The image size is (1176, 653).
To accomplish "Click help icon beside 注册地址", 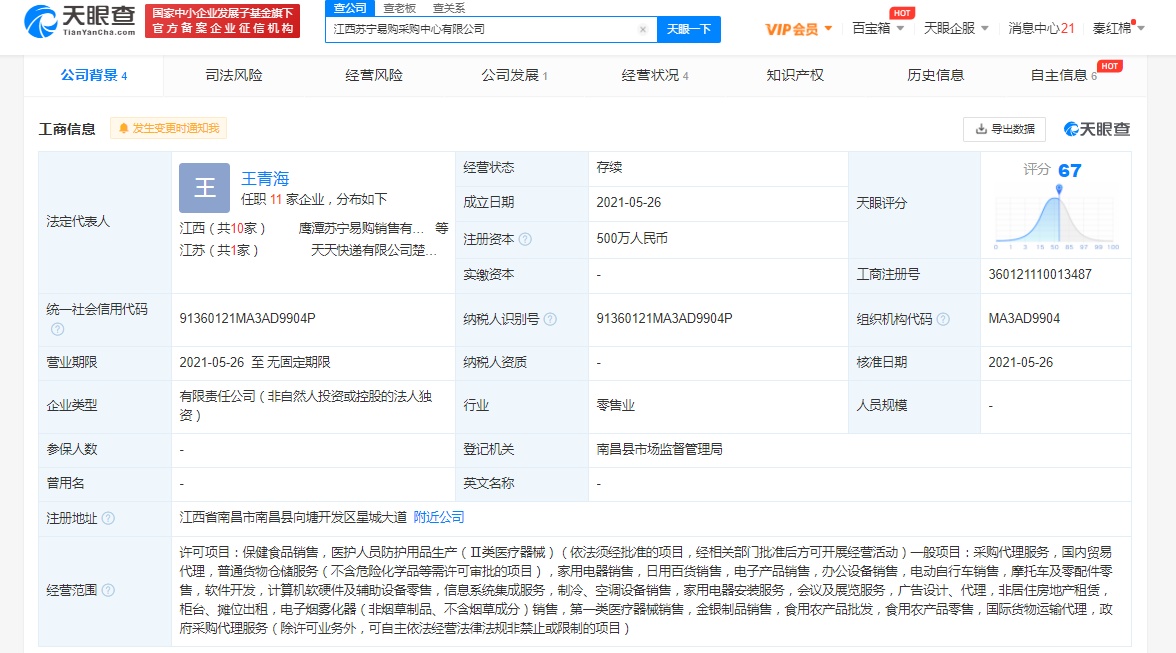I will click(108, 518).
